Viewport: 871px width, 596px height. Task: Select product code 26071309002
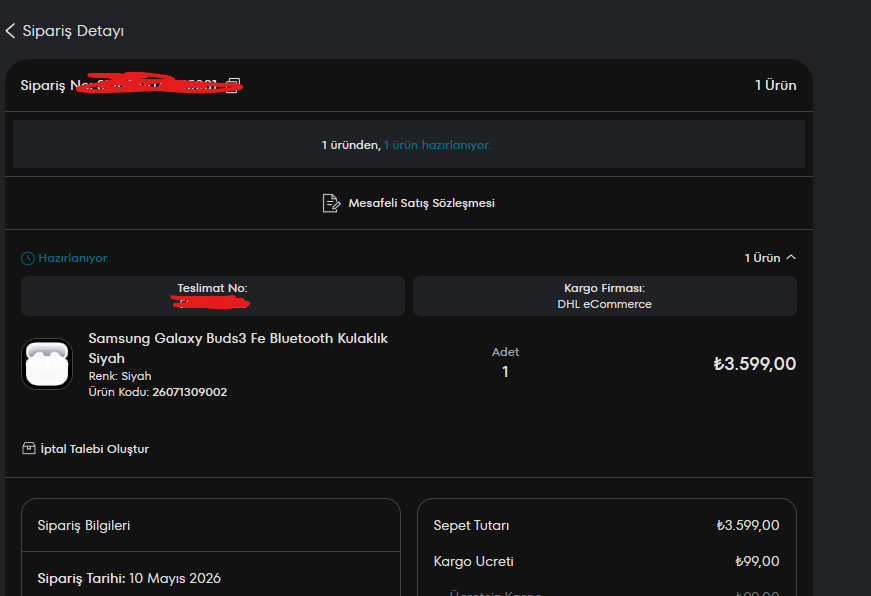point(189,392)
